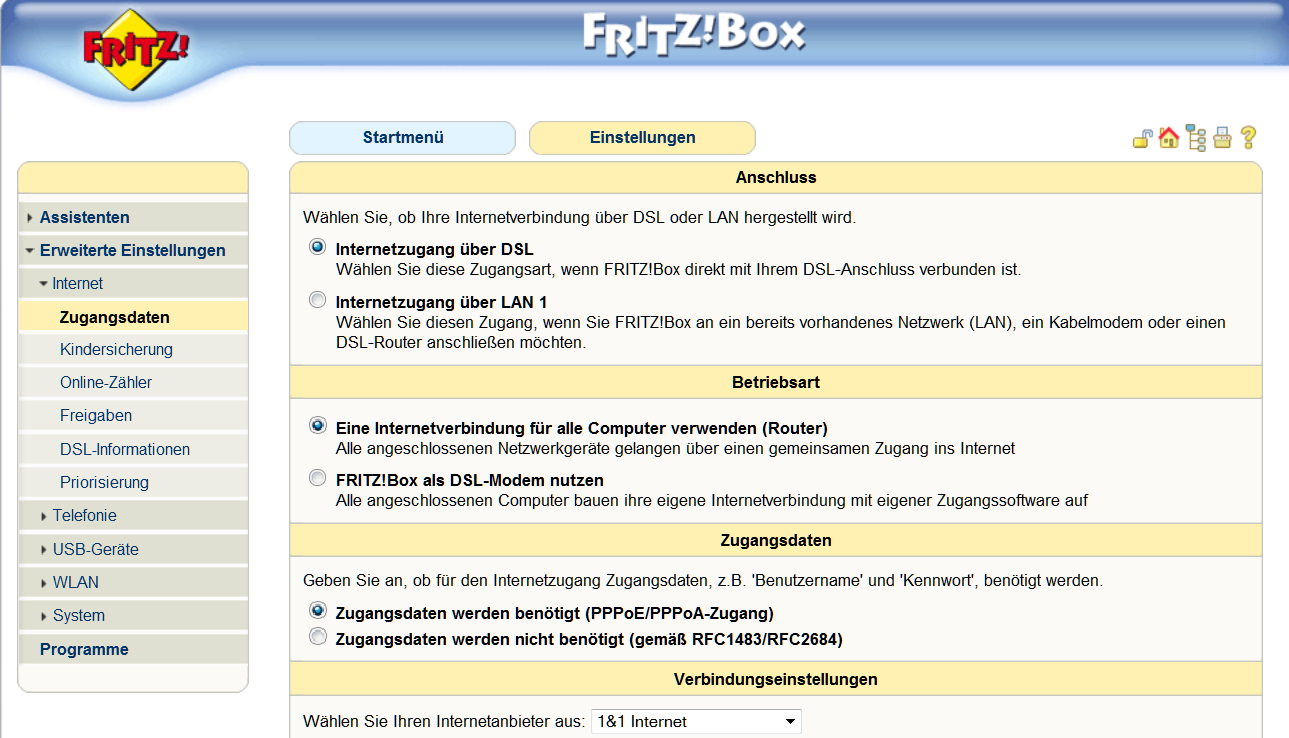Open the home page house icon

1168,138
